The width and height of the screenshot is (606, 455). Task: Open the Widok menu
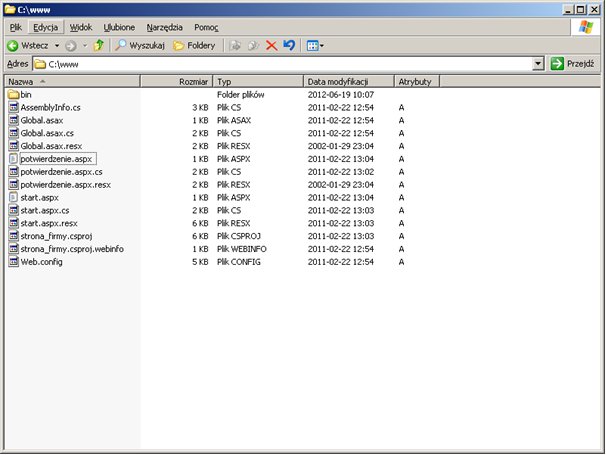coord(81,27)
